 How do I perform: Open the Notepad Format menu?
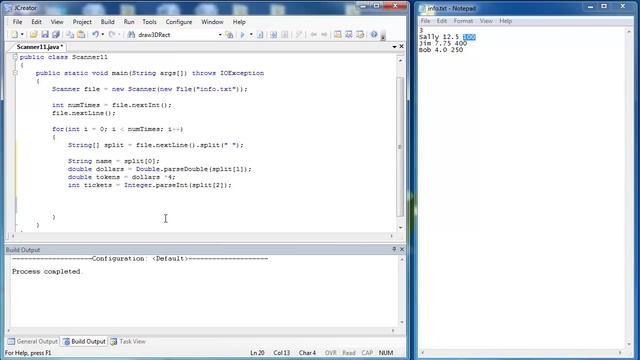pos(463,21)
